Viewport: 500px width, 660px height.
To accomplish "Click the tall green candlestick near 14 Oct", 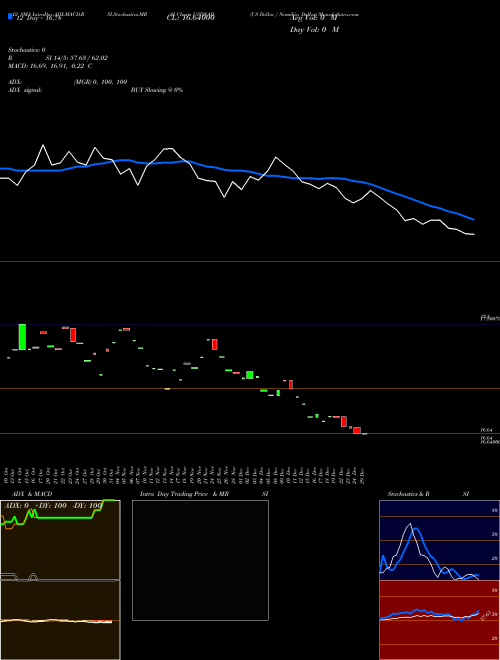I will [22, 337].
